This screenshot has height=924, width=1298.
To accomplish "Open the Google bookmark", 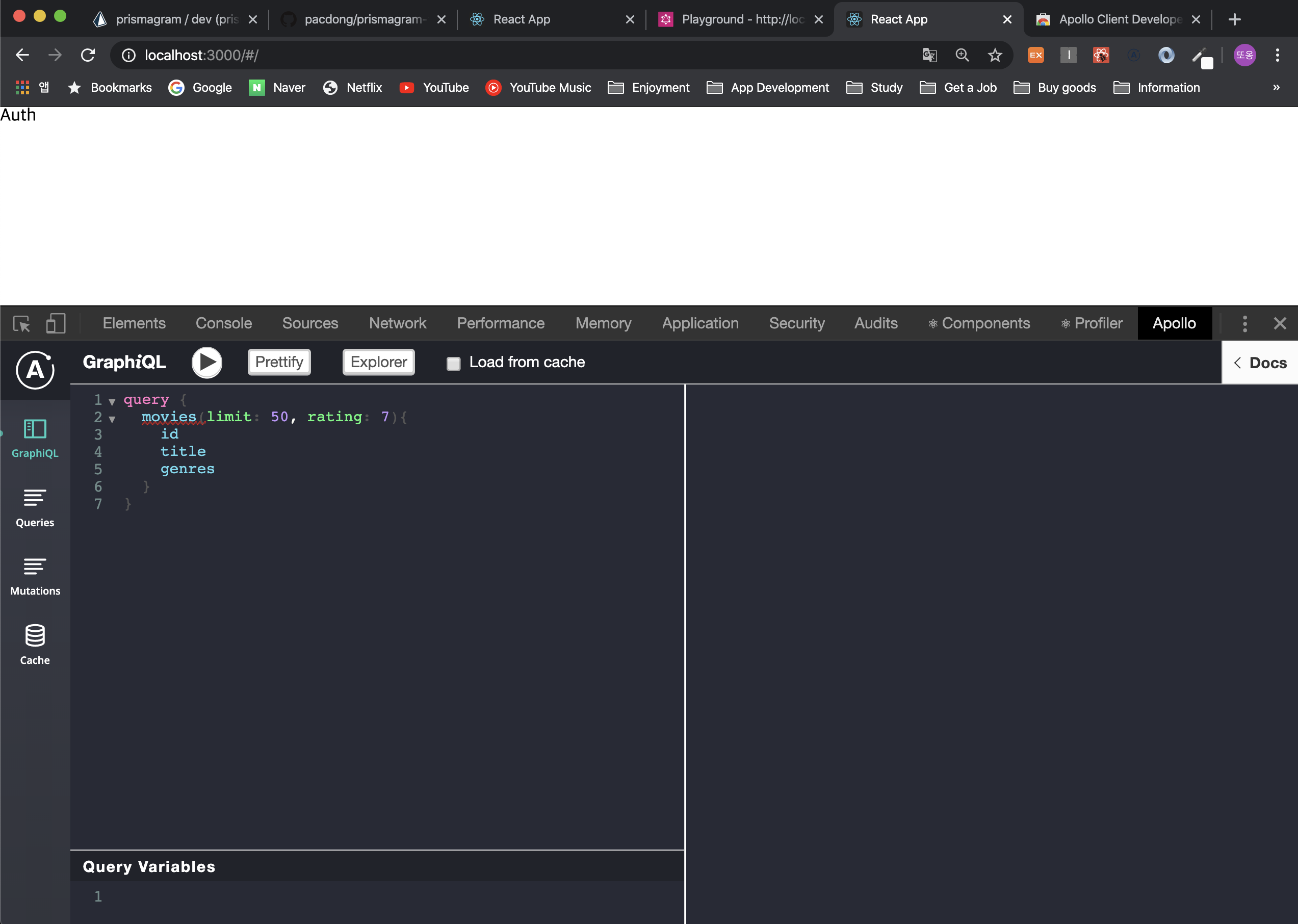I will click(x=200, y=88).
